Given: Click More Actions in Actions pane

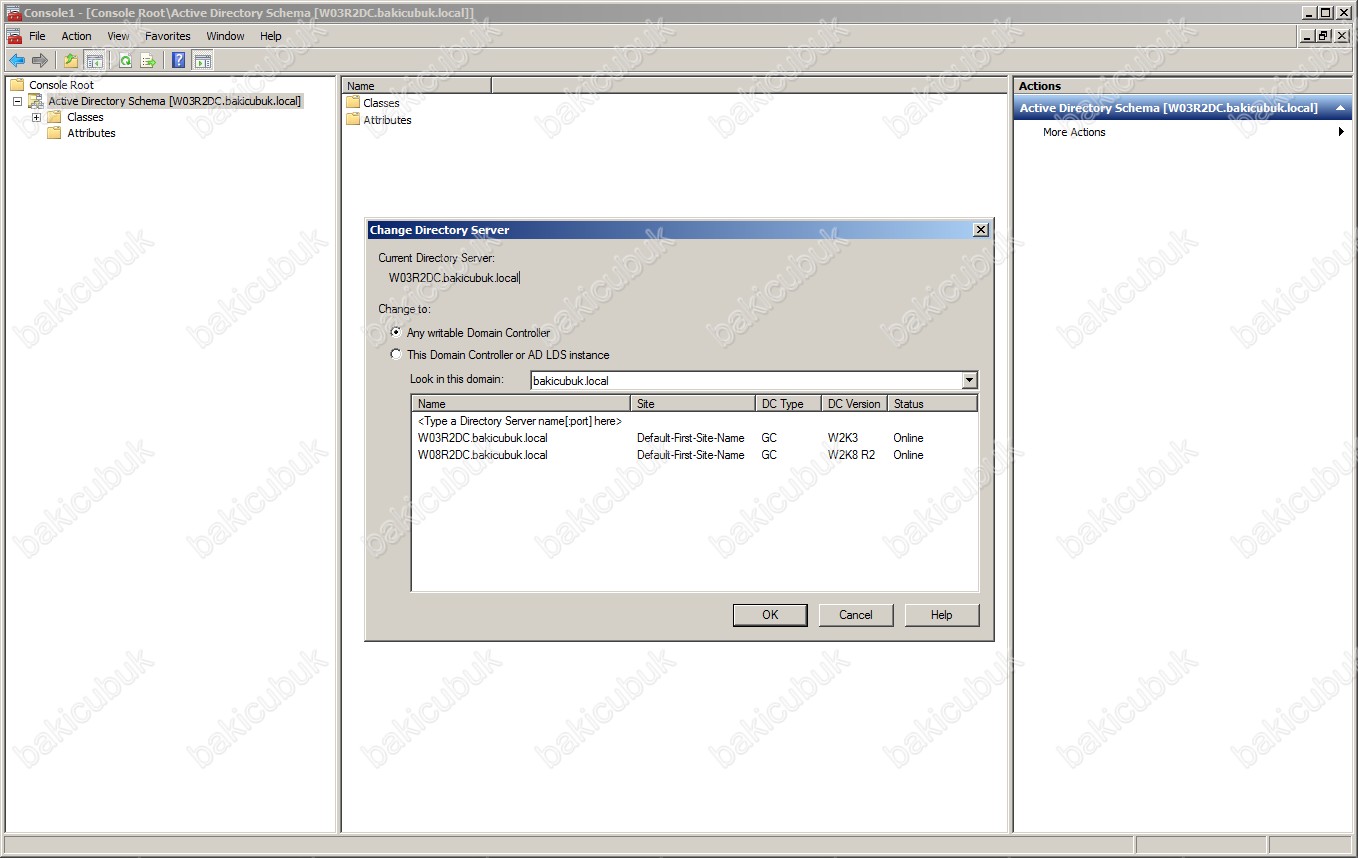Looking at the screenshot, I should coord(1074,132).
